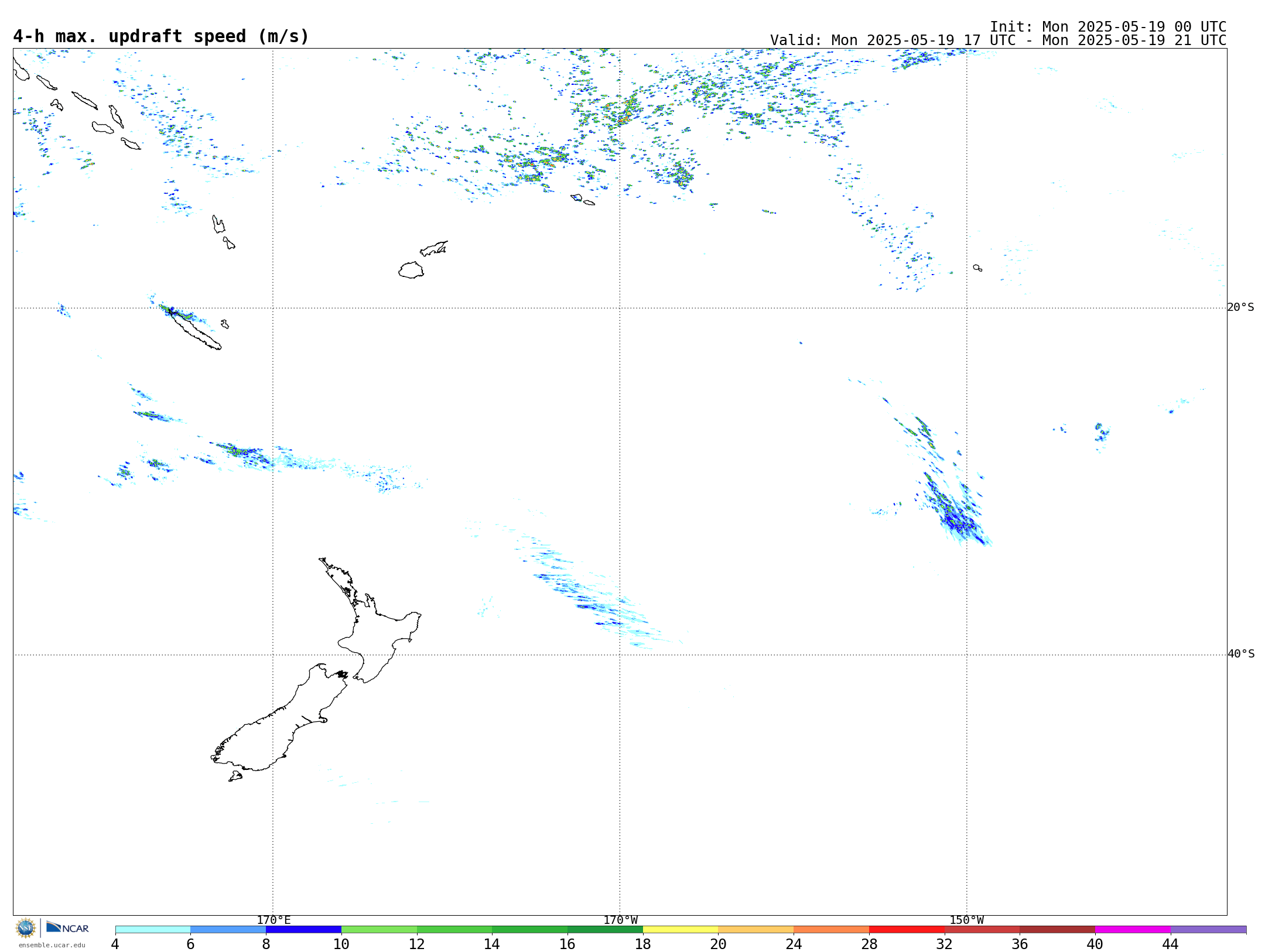Click the 40°S latitude label

pyautogui.click(x=1241, y=654)
